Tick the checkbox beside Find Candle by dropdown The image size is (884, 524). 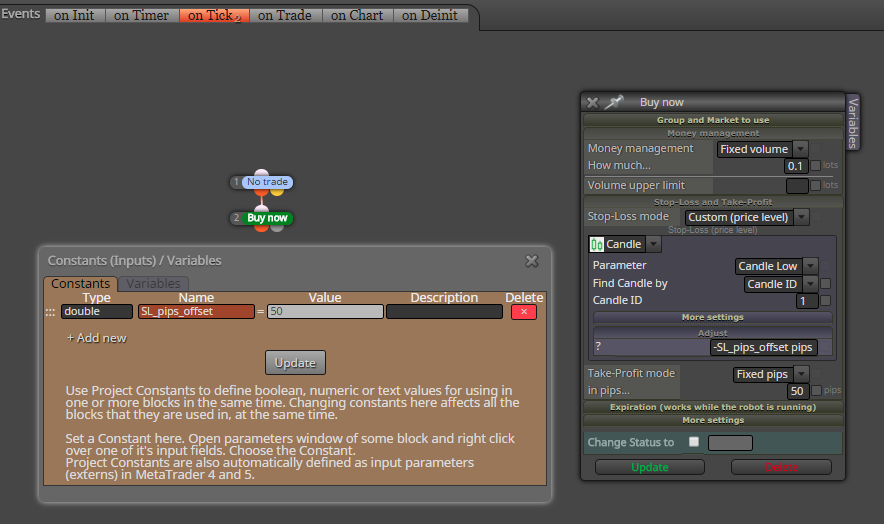tap(825, 284)
